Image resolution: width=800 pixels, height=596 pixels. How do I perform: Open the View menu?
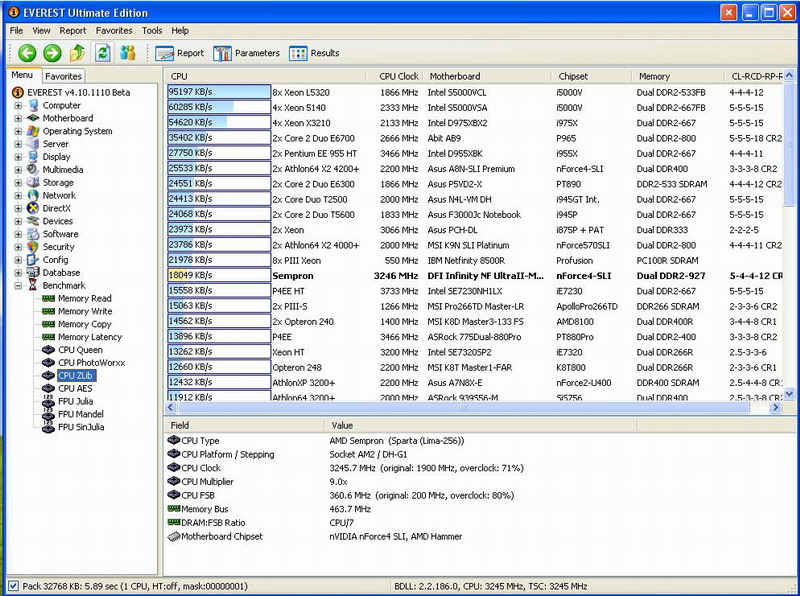click(x=41, y=31)
